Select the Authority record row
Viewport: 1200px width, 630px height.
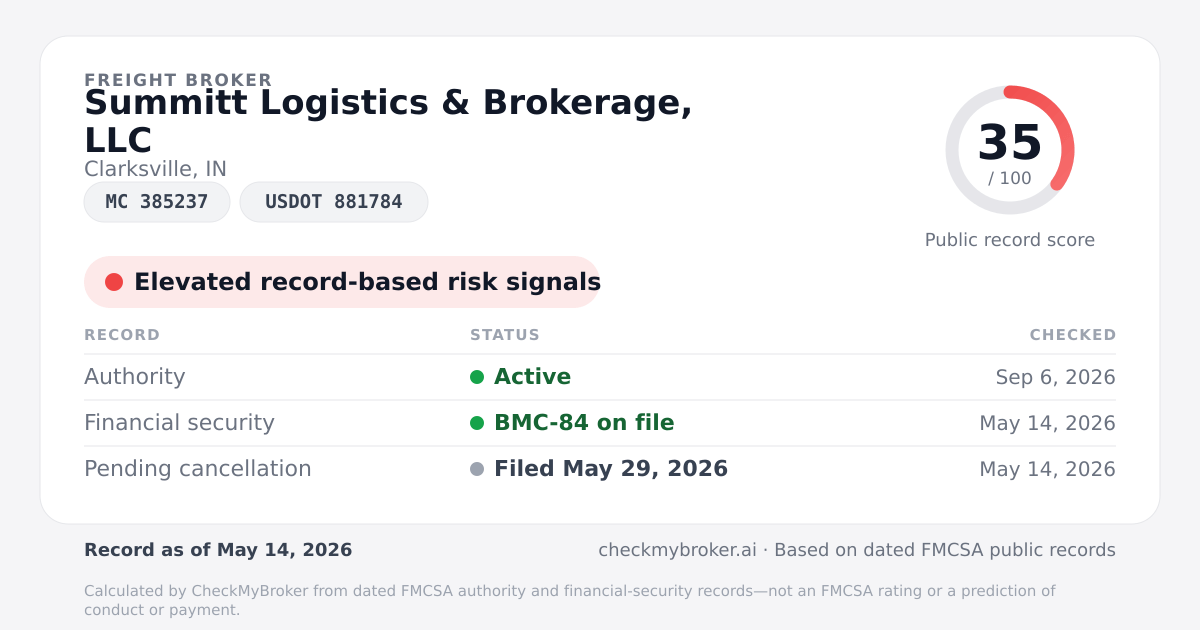click(600, 377)
